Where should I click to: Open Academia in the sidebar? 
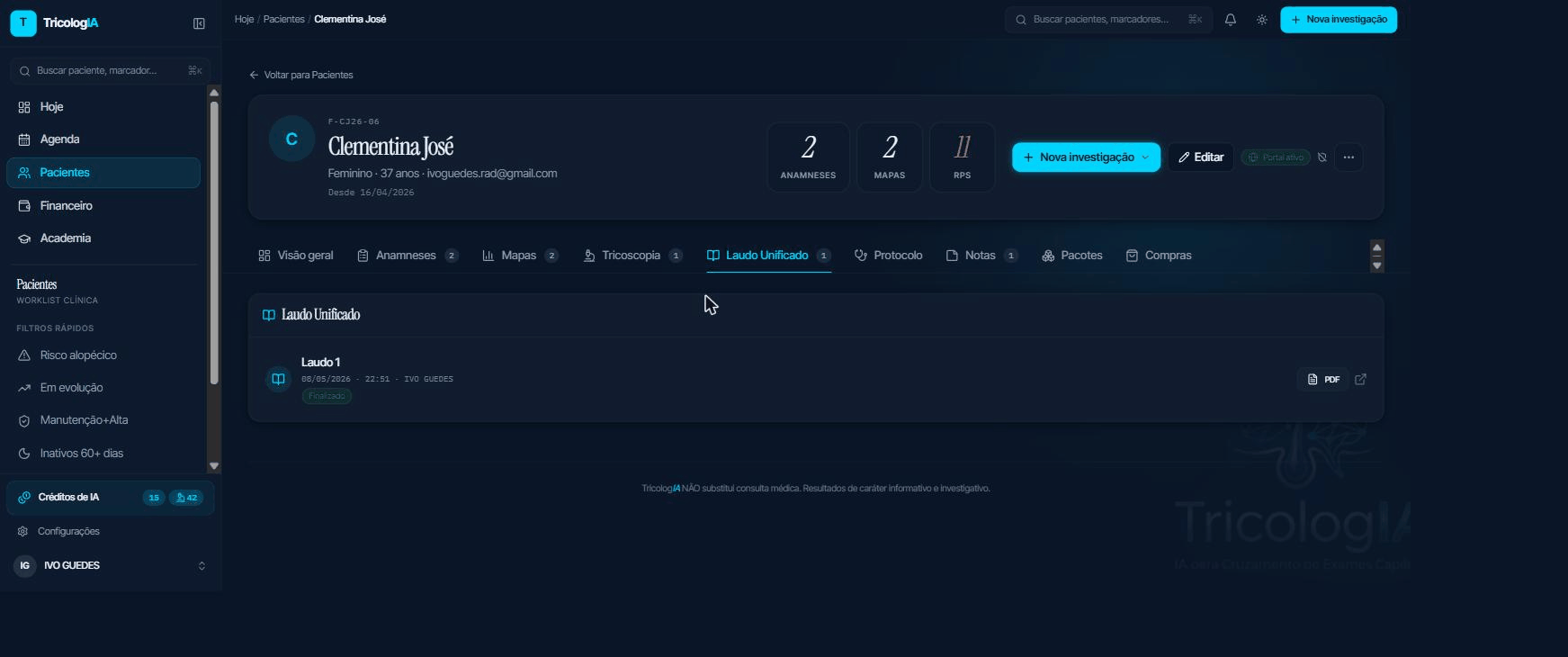[x=103, y=238]
